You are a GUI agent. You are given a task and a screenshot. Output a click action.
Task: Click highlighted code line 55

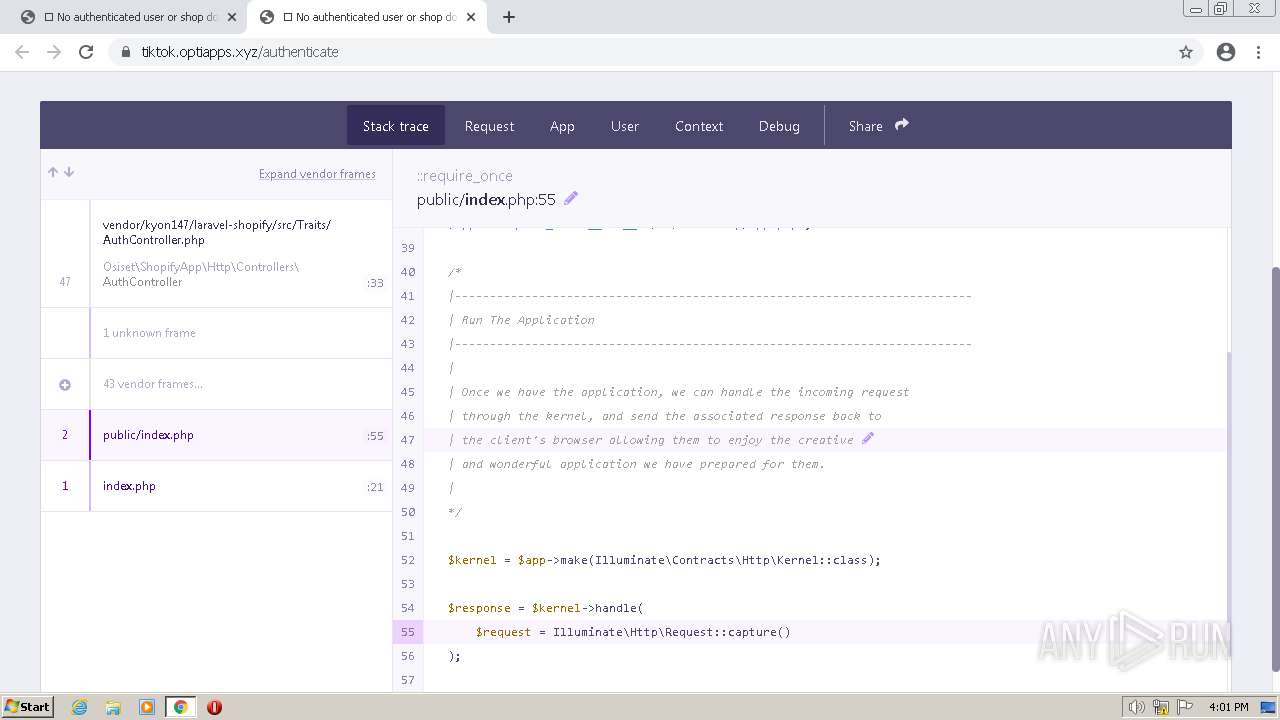(809, 632)
